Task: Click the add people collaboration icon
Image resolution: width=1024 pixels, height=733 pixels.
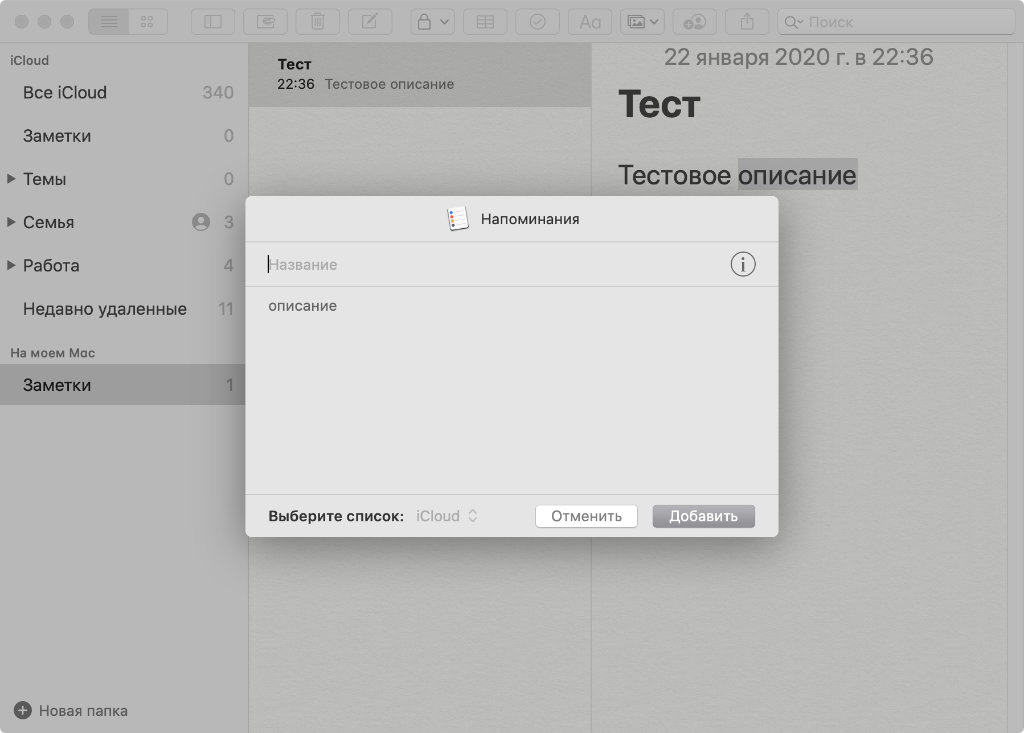Action: pos(694,21)
